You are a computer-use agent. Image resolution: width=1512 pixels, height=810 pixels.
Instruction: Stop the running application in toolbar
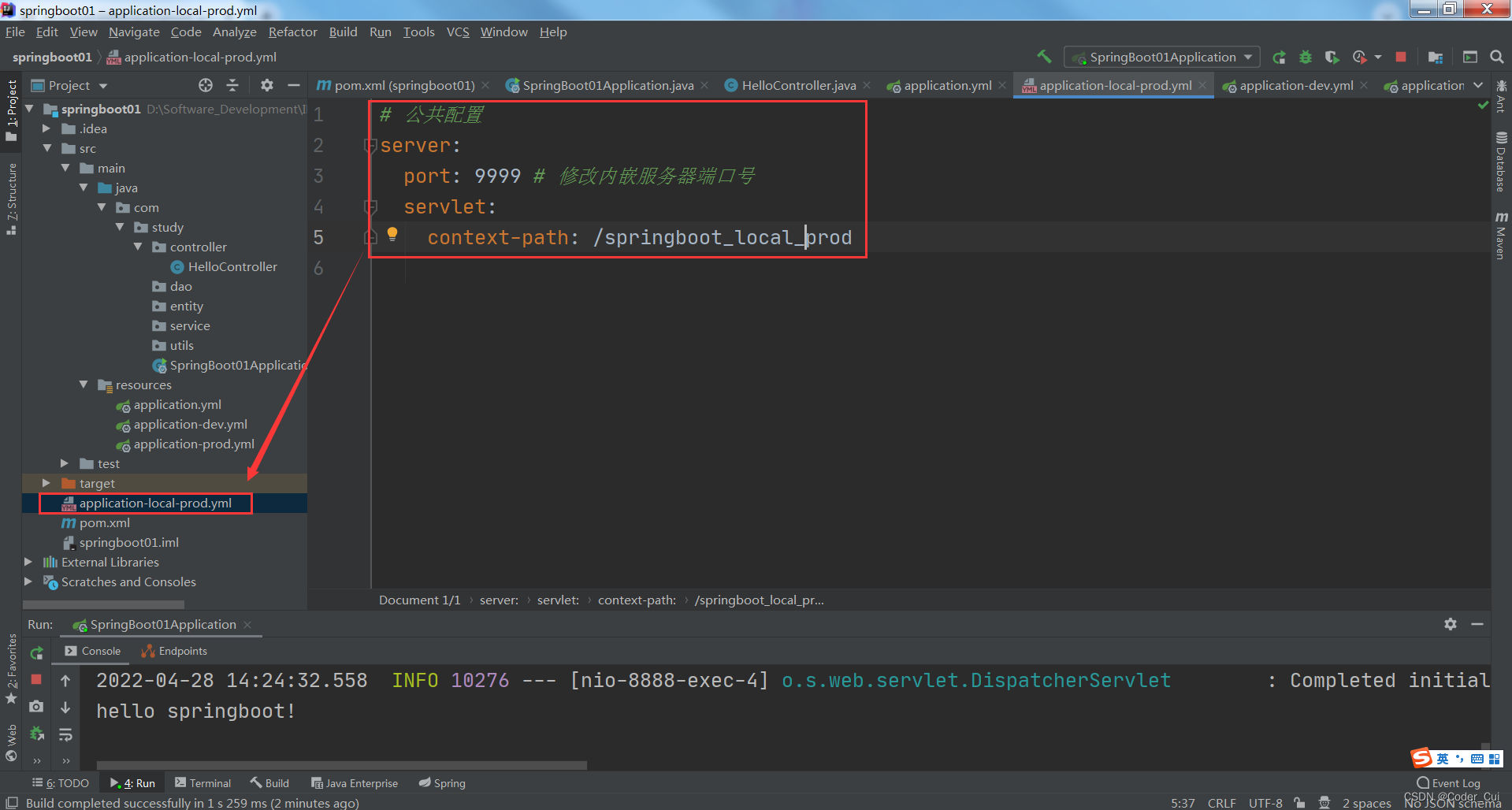pyautogui.click(x=1401, y=57)
